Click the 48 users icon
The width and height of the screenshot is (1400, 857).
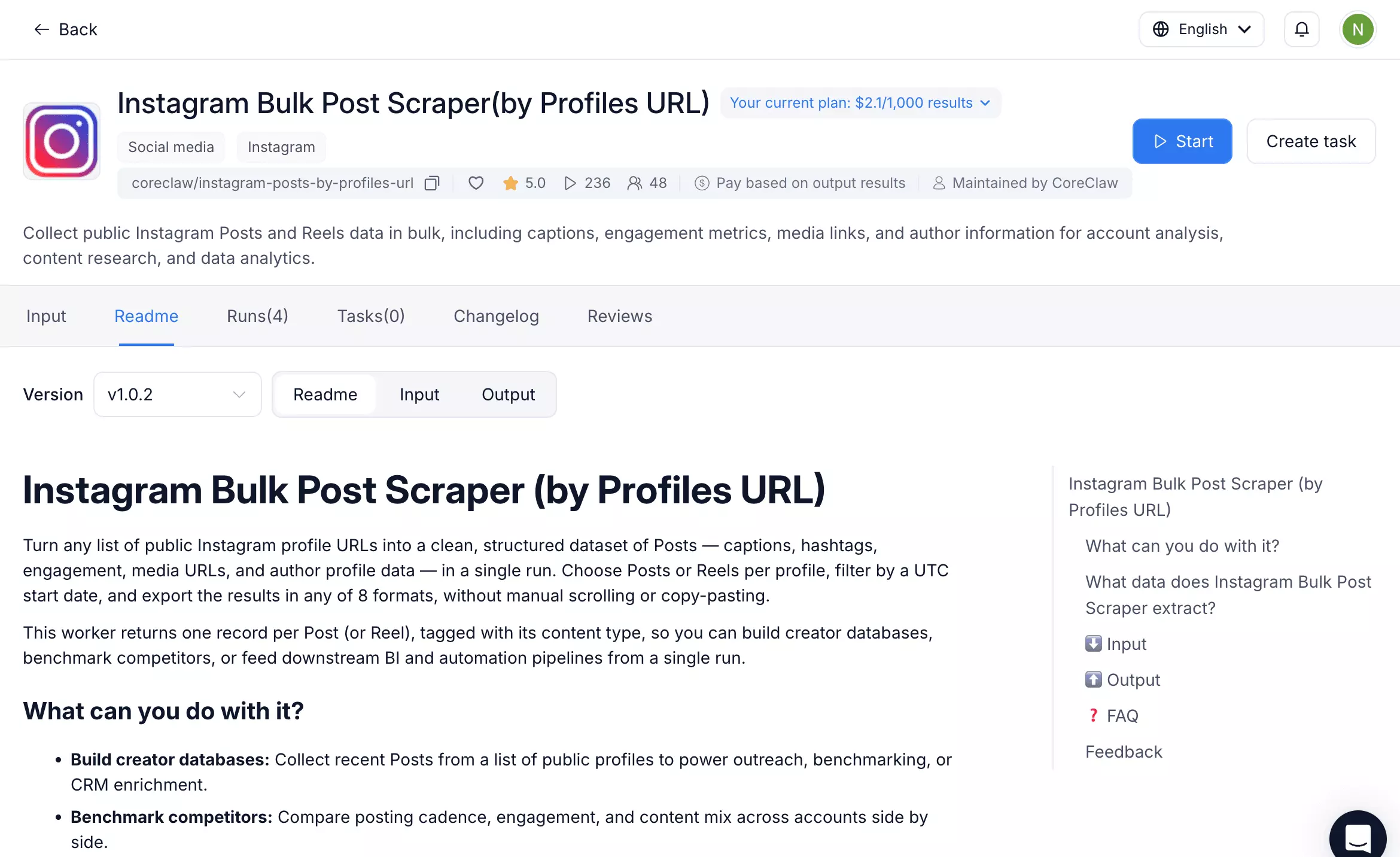click(635, 183)
